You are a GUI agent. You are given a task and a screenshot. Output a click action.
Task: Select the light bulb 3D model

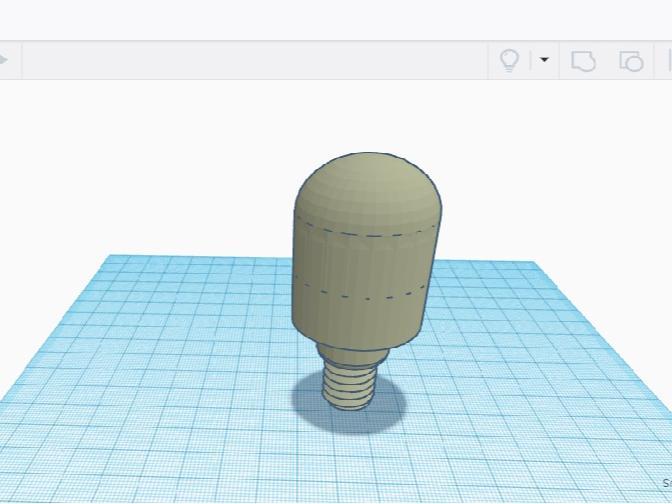366,281
